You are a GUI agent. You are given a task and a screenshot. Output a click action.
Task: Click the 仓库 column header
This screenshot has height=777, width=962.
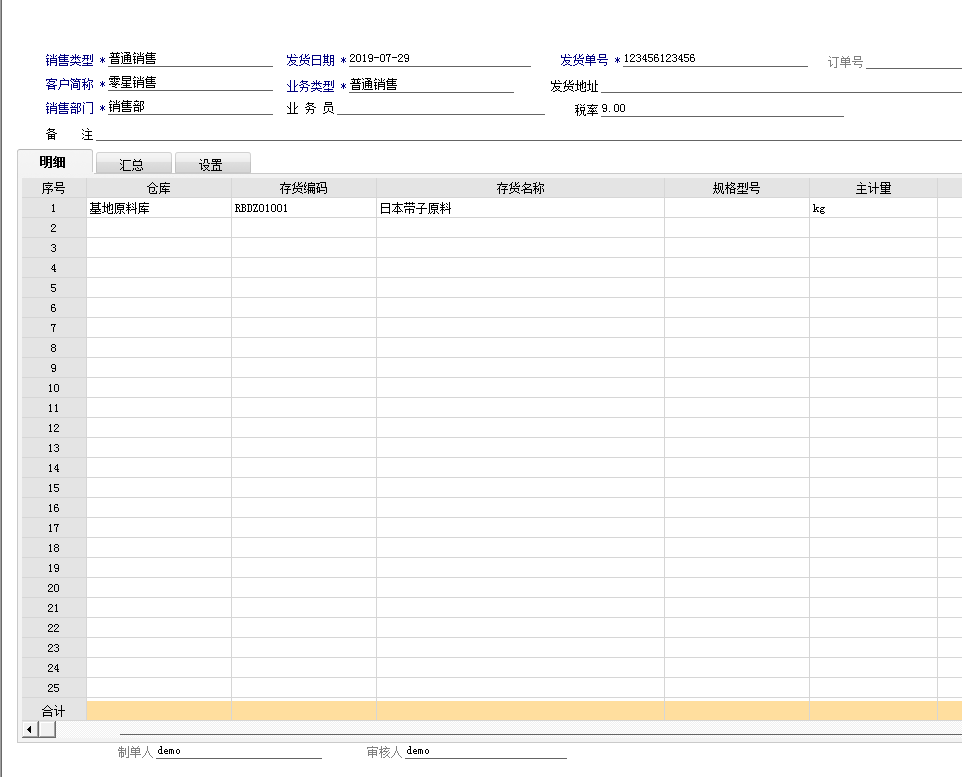(x=159, y=188)
